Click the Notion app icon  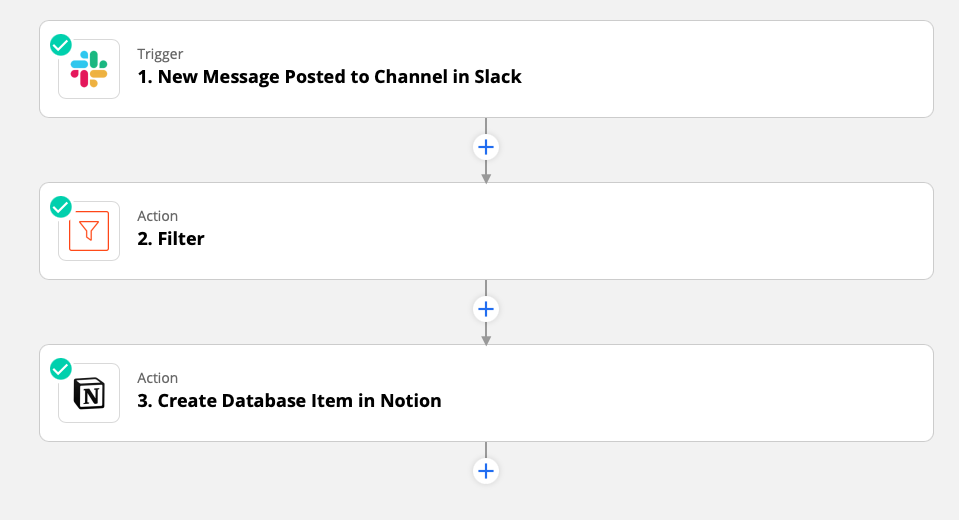point(89,393)
